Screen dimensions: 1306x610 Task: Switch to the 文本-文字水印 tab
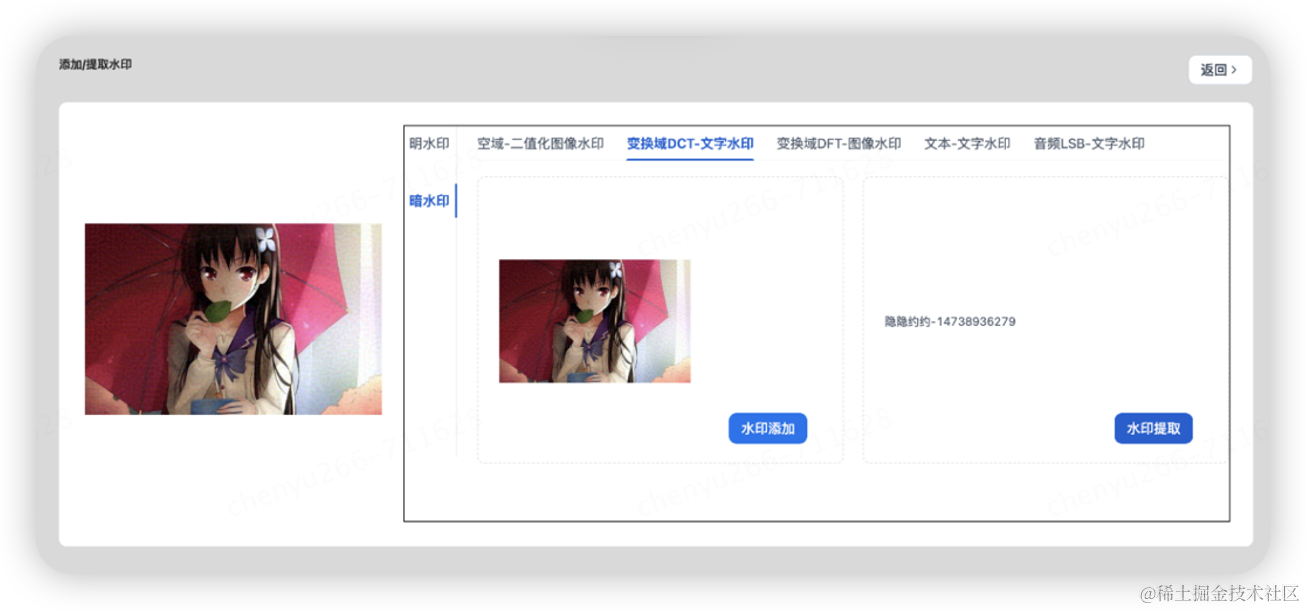(x=967, y=143)
